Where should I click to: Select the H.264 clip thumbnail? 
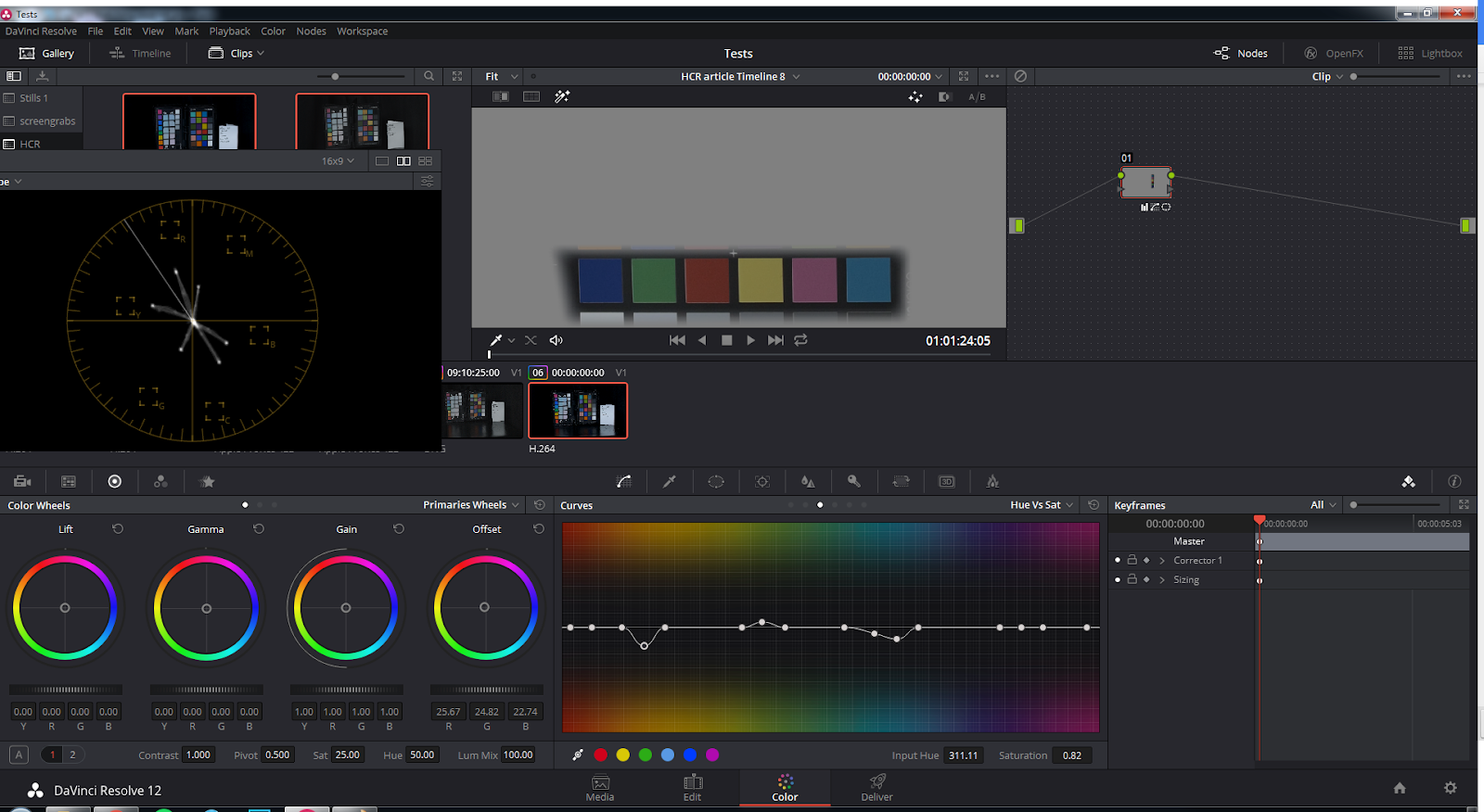(578, 411)
